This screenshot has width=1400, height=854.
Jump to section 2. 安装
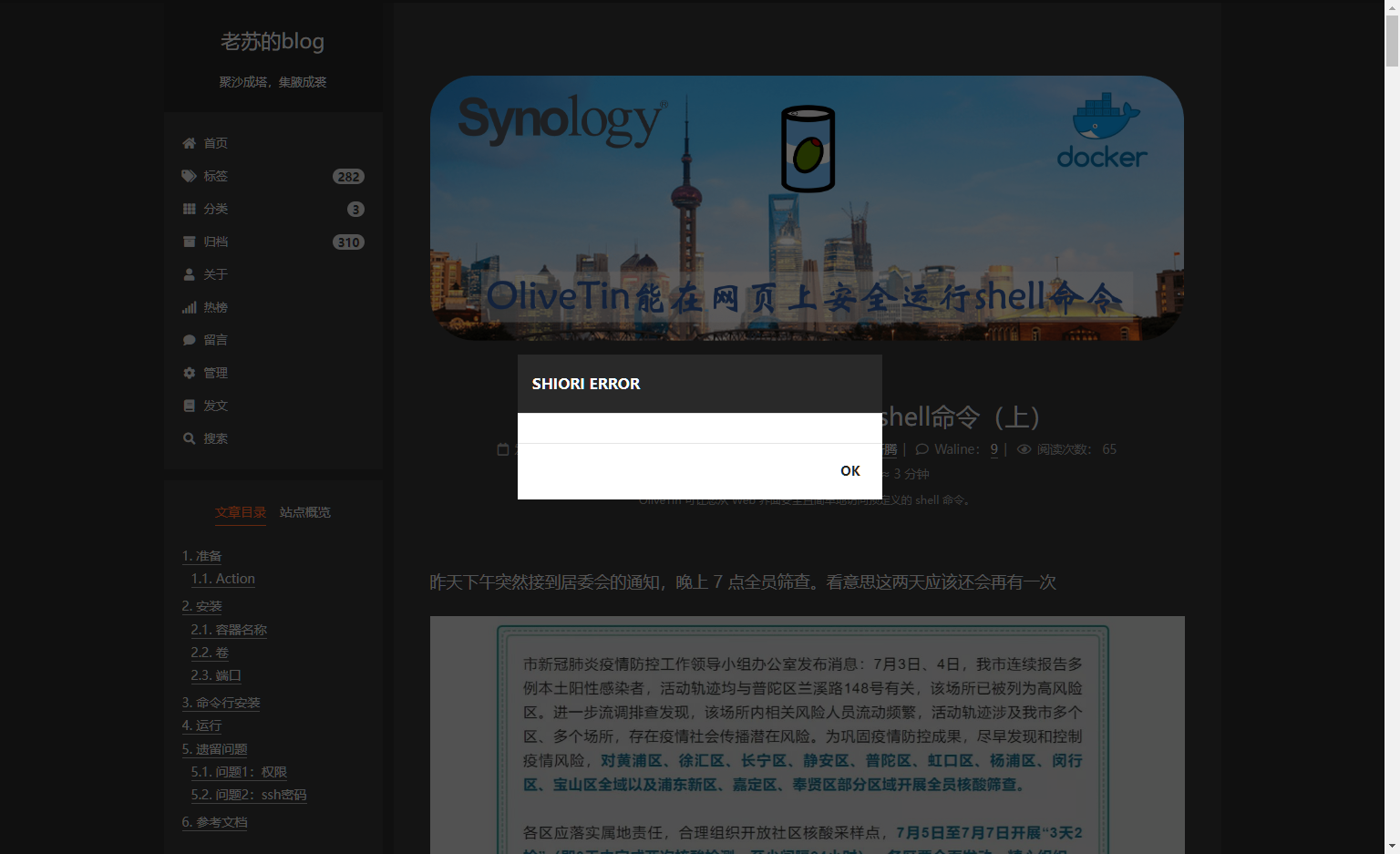(x=201, y=606)
